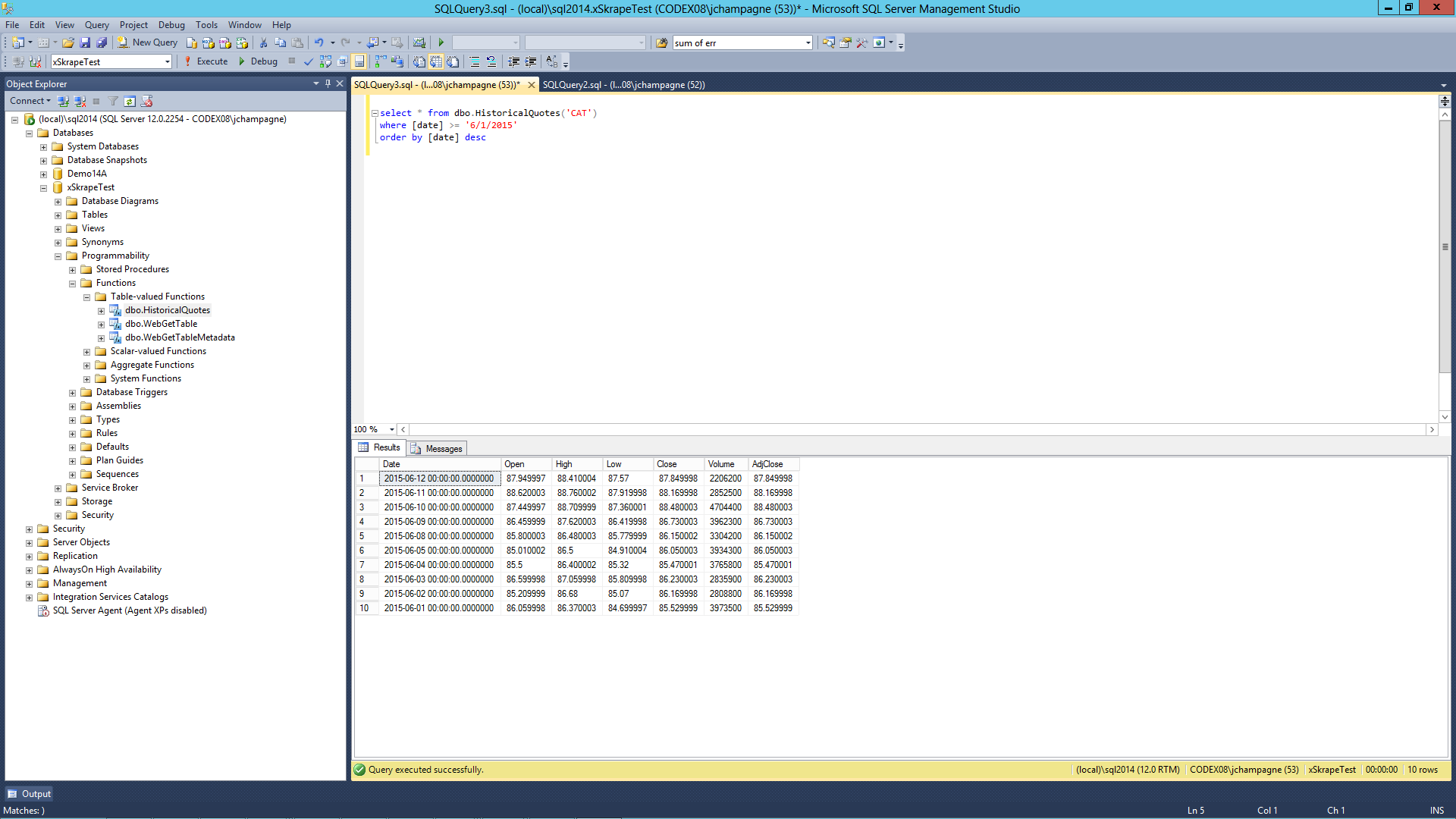Display Estimated Execution Plan icon

point(325,61)
